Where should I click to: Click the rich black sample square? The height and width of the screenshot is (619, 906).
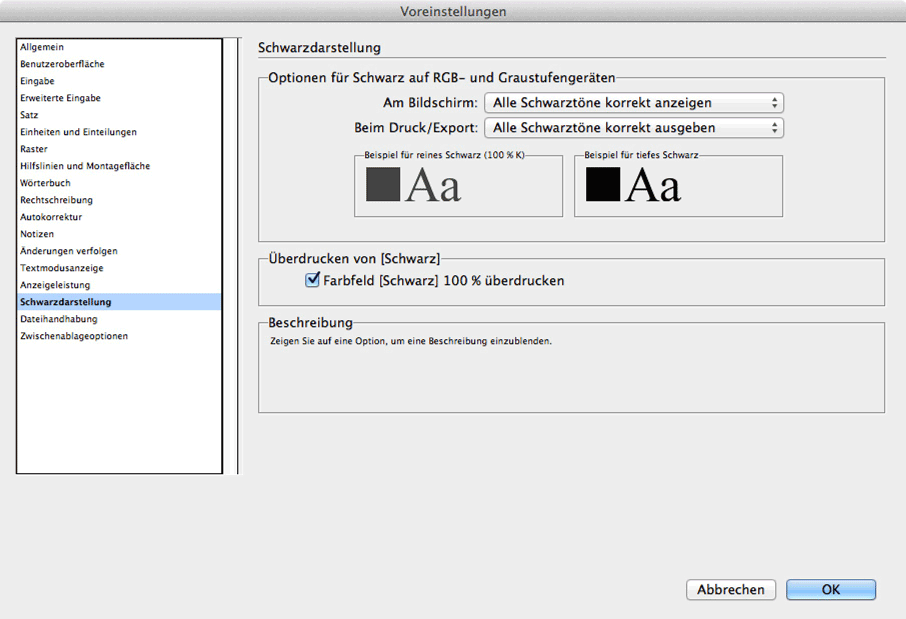coord(603,184)
